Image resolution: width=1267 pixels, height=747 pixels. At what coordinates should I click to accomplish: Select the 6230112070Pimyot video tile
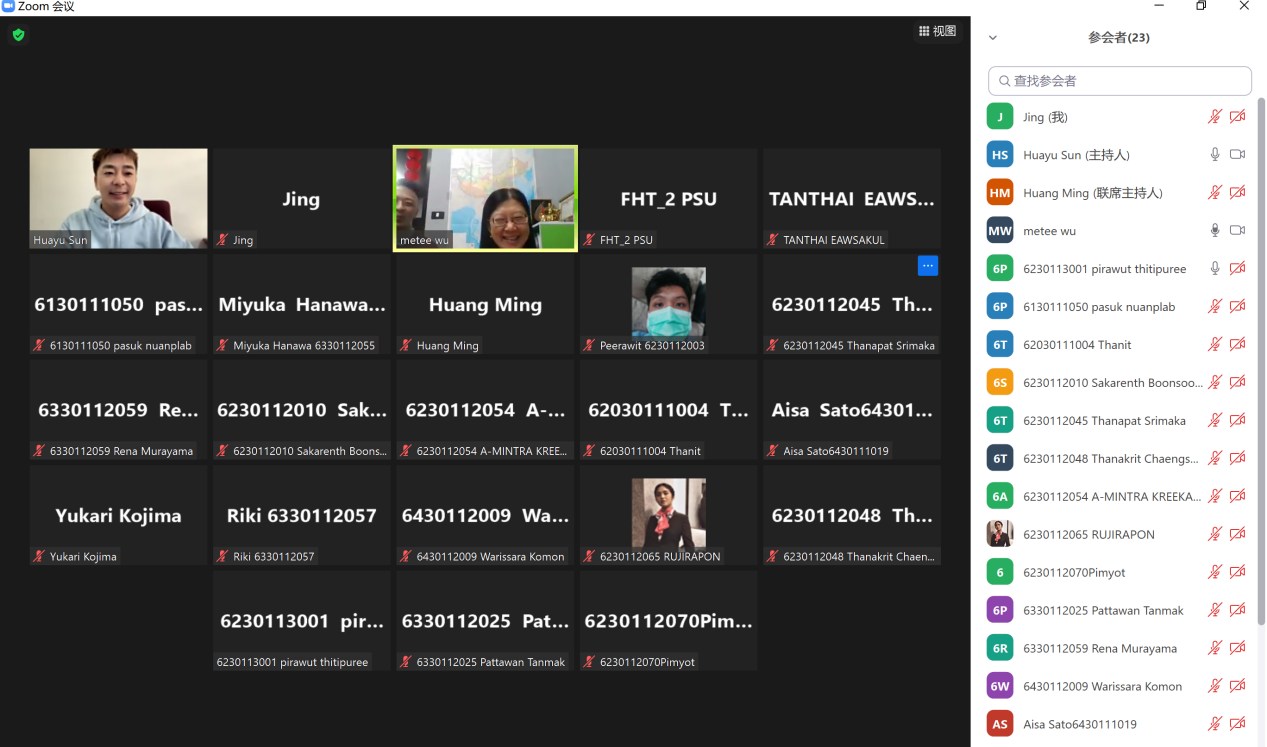[x=669, y=621]
